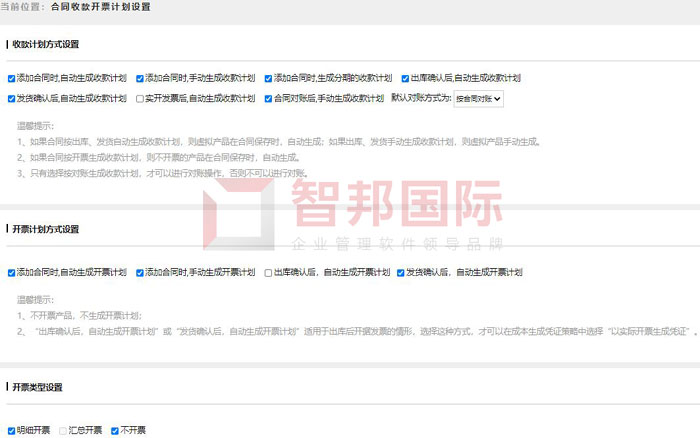Toggle 添加合同时,手动生成收款计划 checkbox
The height and width of the screenshot is (438, 700).
click(140, 78)
